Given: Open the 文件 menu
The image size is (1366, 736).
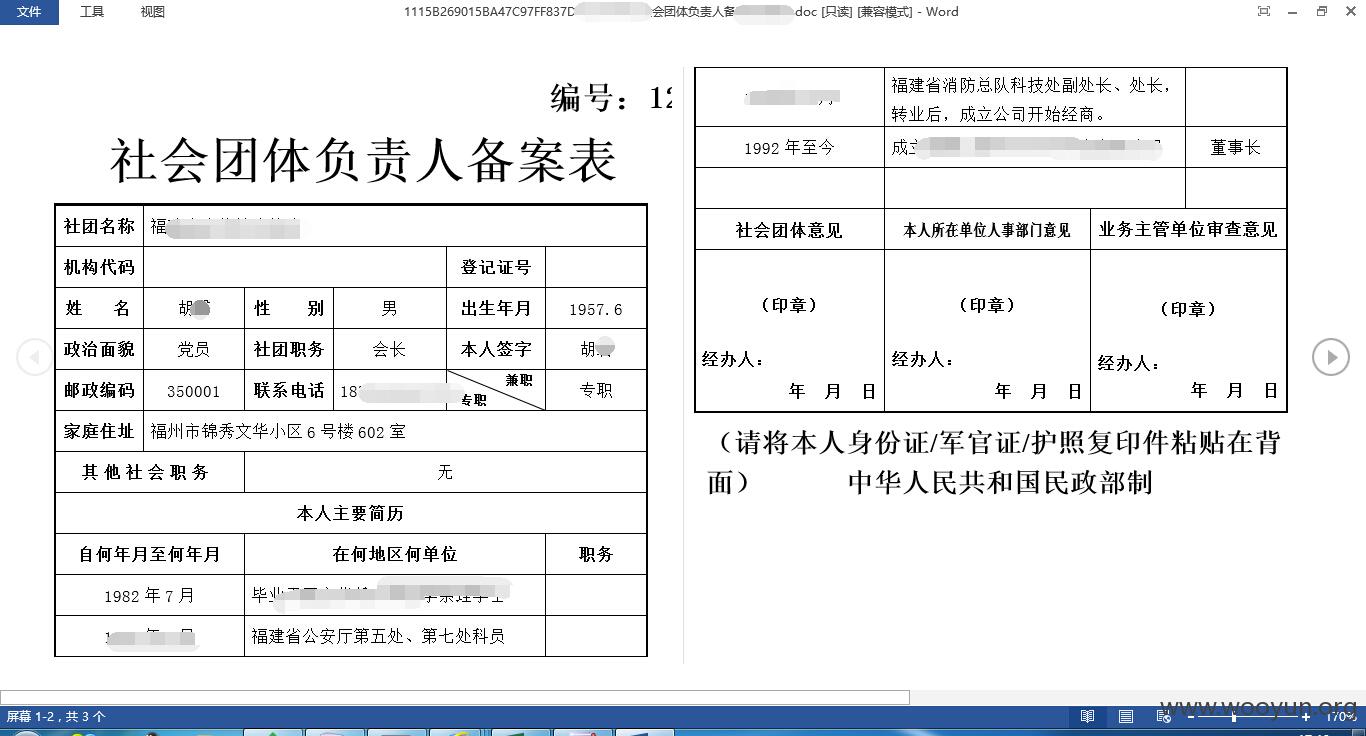Looking at the screenshot, I should 29,12.
